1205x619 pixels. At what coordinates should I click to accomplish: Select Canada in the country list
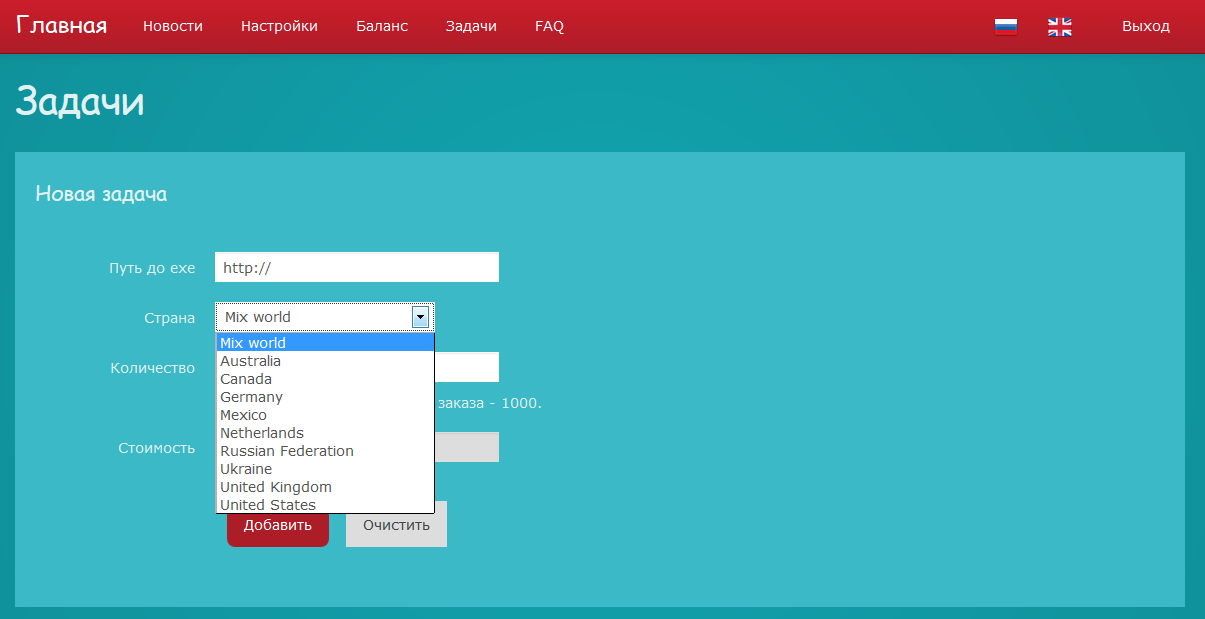coord(325,379)
